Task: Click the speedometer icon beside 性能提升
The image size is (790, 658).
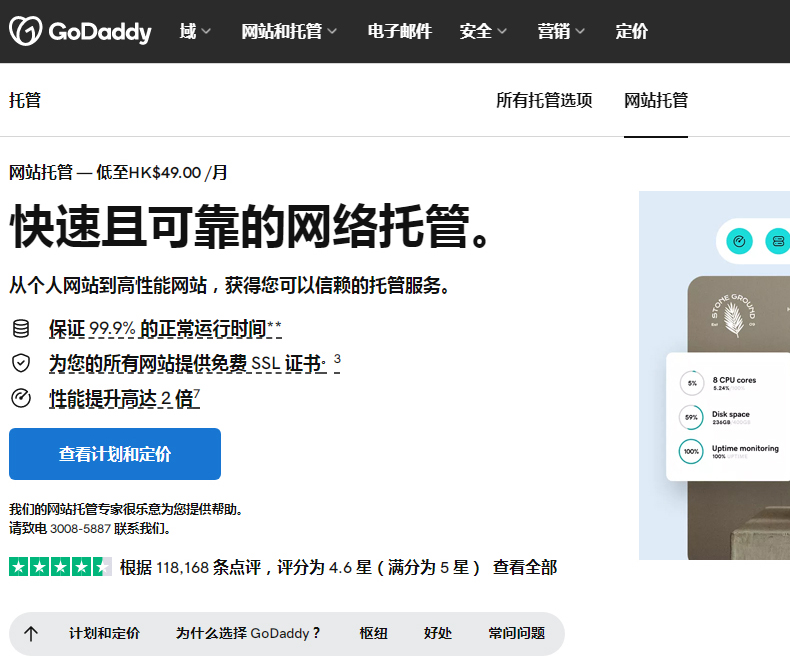Action: click(x=21, y=398)
